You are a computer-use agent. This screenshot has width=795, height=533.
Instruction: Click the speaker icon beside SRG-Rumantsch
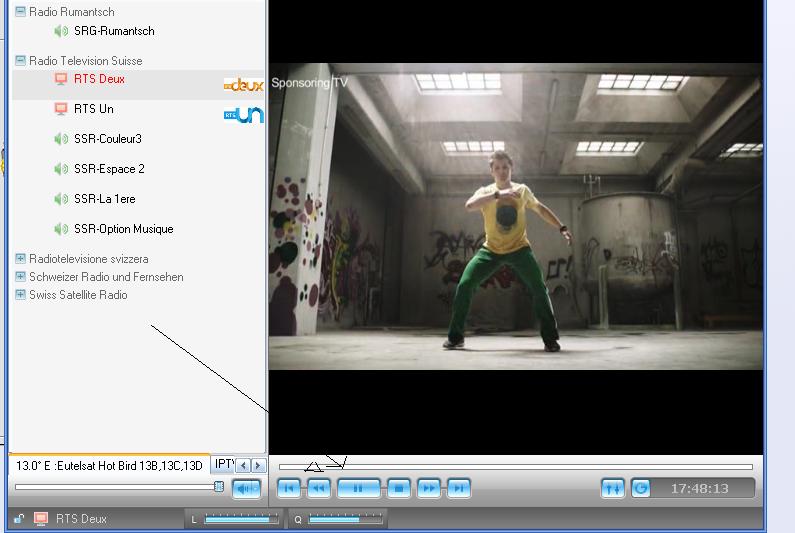[x=61, y=31]
